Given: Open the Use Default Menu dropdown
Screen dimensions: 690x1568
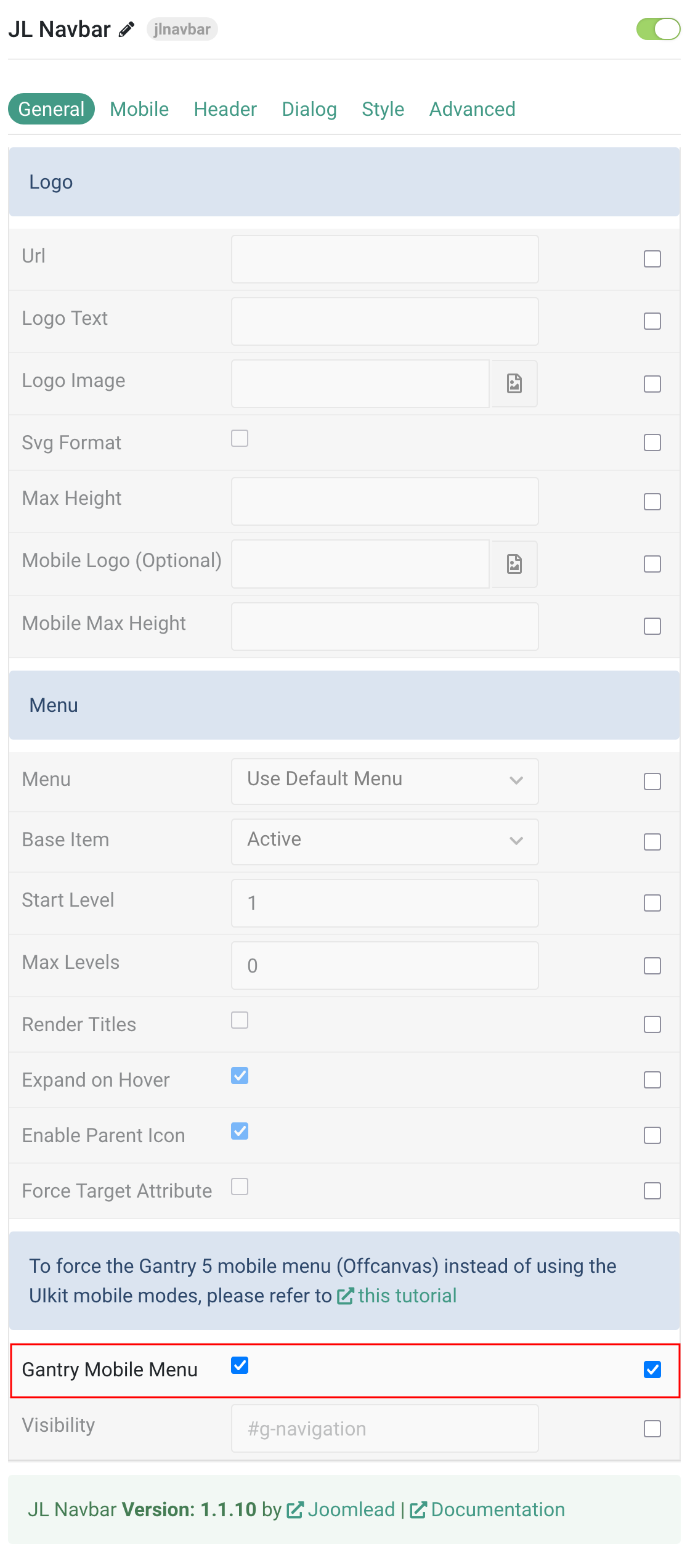Looking at the screenshot, I should pos(385,781).
